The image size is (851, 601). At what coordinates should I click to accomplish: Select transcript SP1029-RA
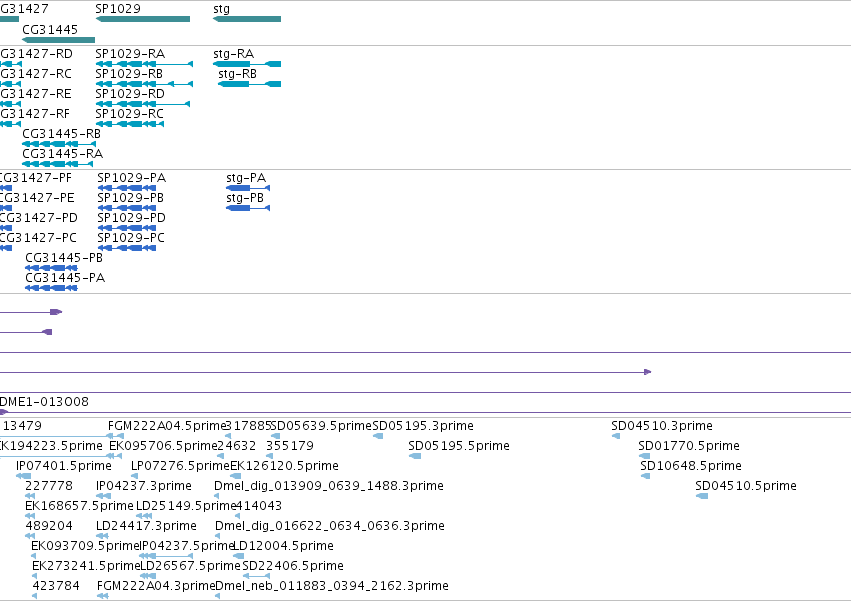144,64
